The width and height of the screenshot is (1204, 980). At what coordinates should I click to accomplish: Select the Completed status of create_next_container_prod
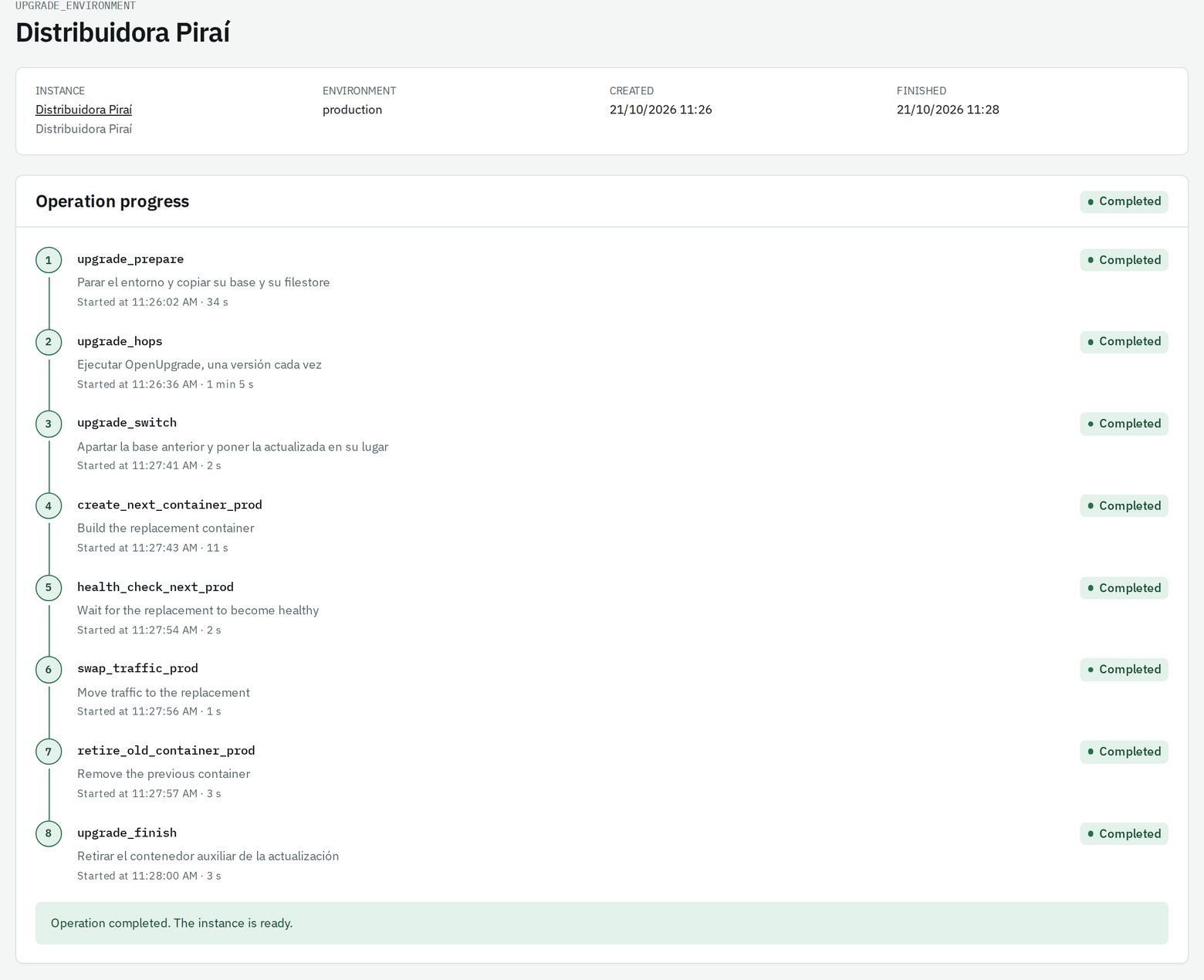[x=1124, y=506]
